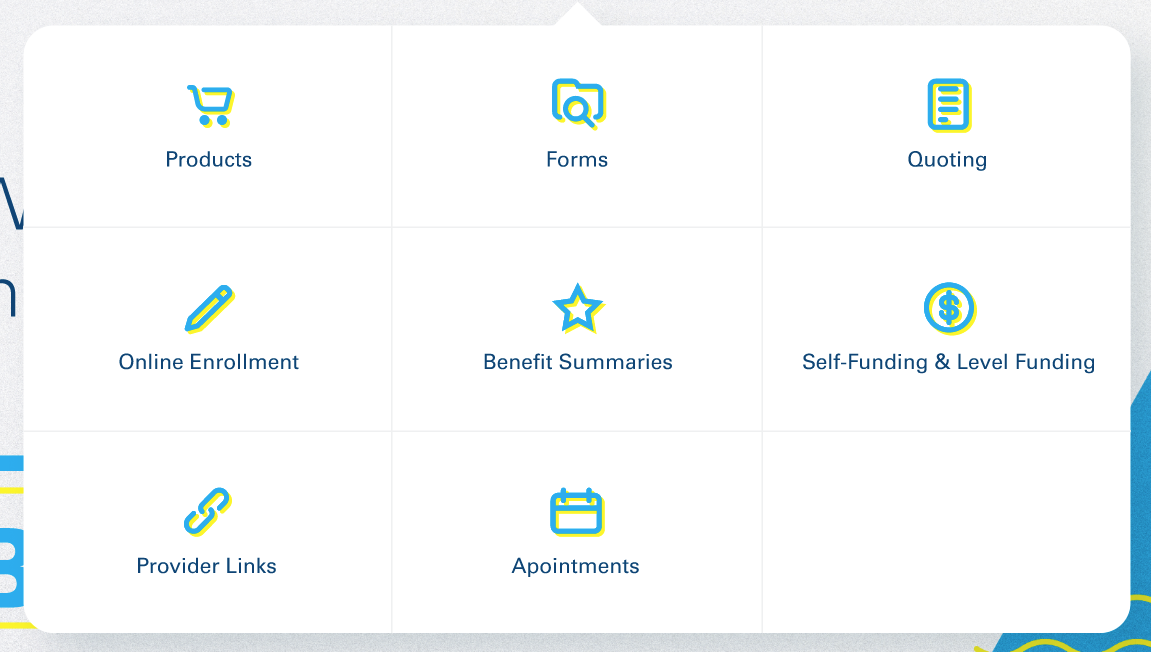Open the dollar sign Self-Funding icon
This screenshot has width=1151, height=652.
pos(949,308)
